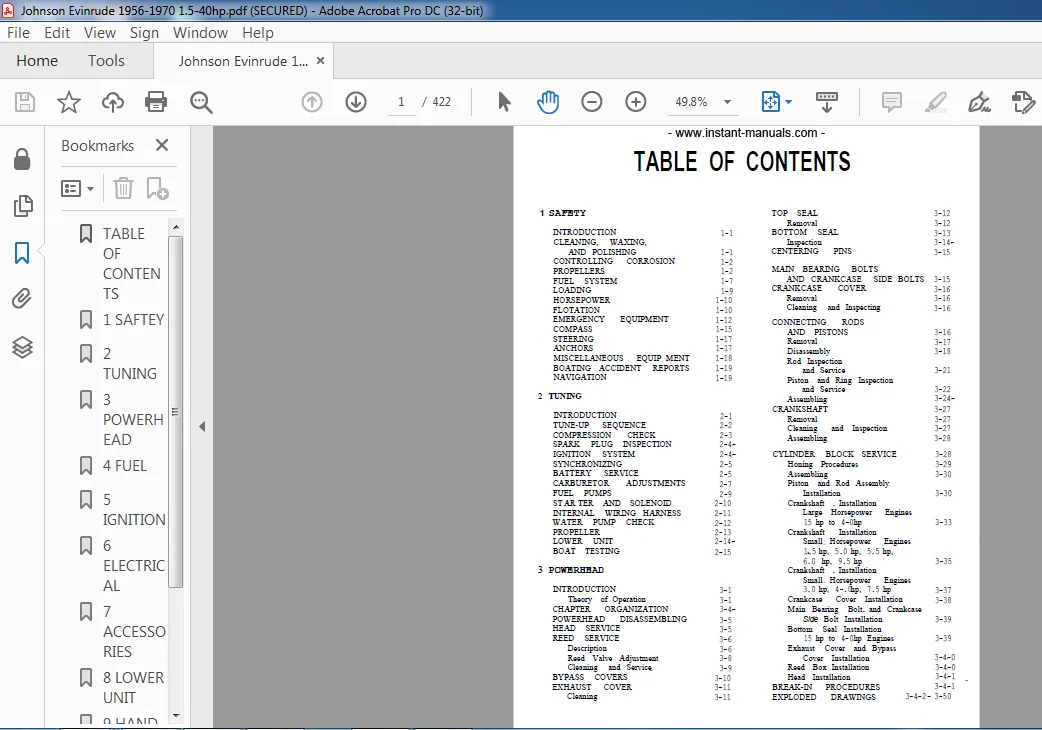Open the File menu
Screen dimensions: 1042x730
19,33
